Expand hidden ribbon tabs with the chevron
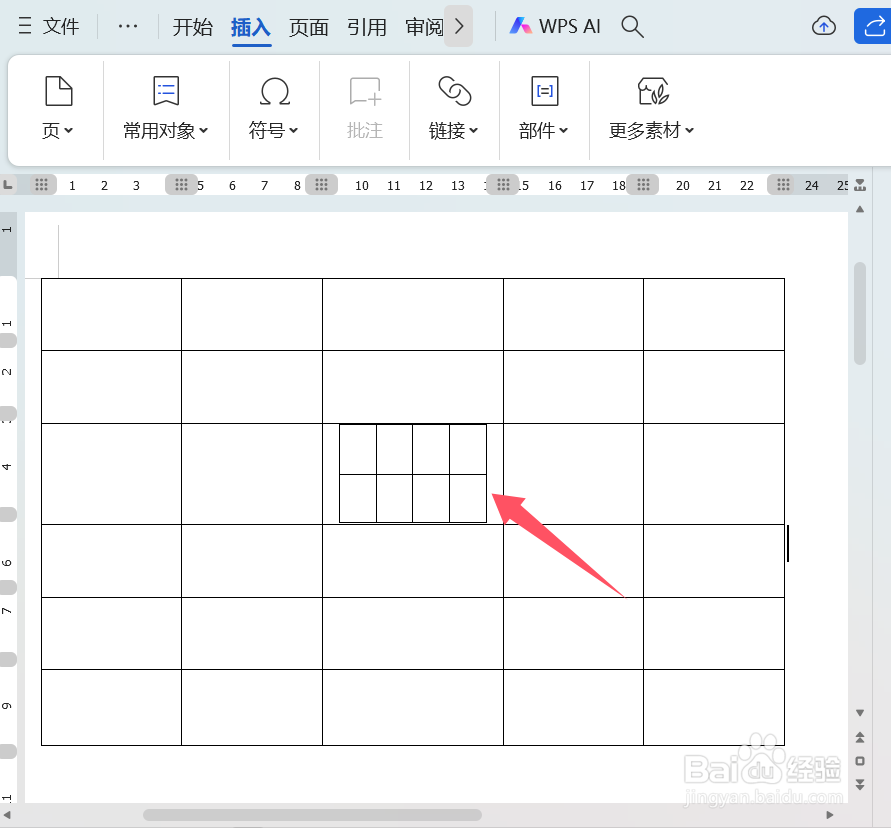 coord(459,26)
